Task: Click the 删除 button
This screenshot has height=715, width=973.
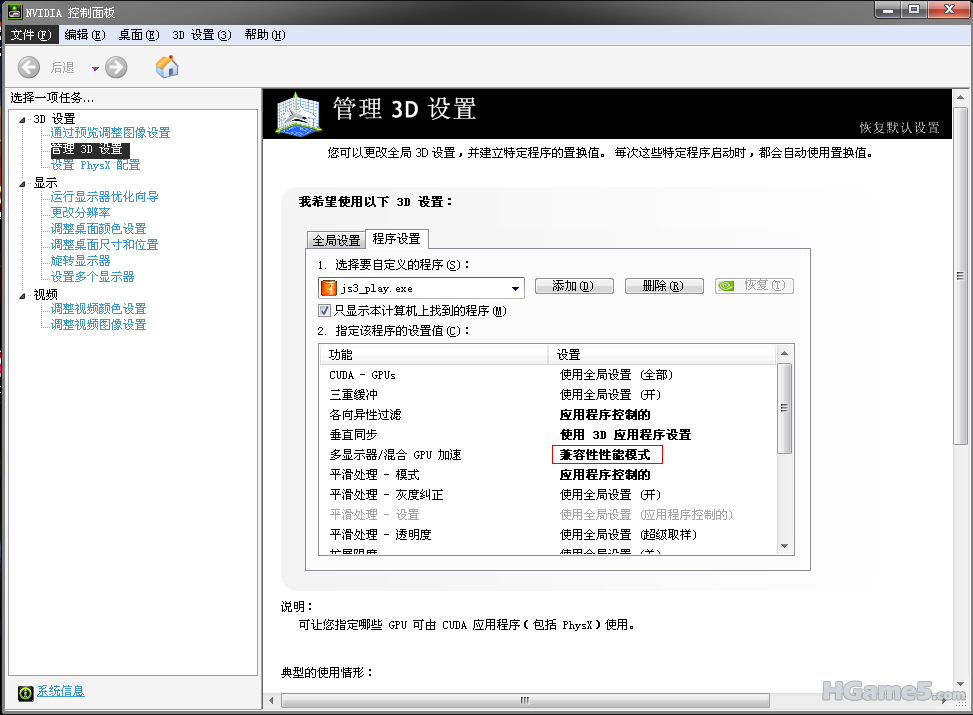Action: point(664,286)
